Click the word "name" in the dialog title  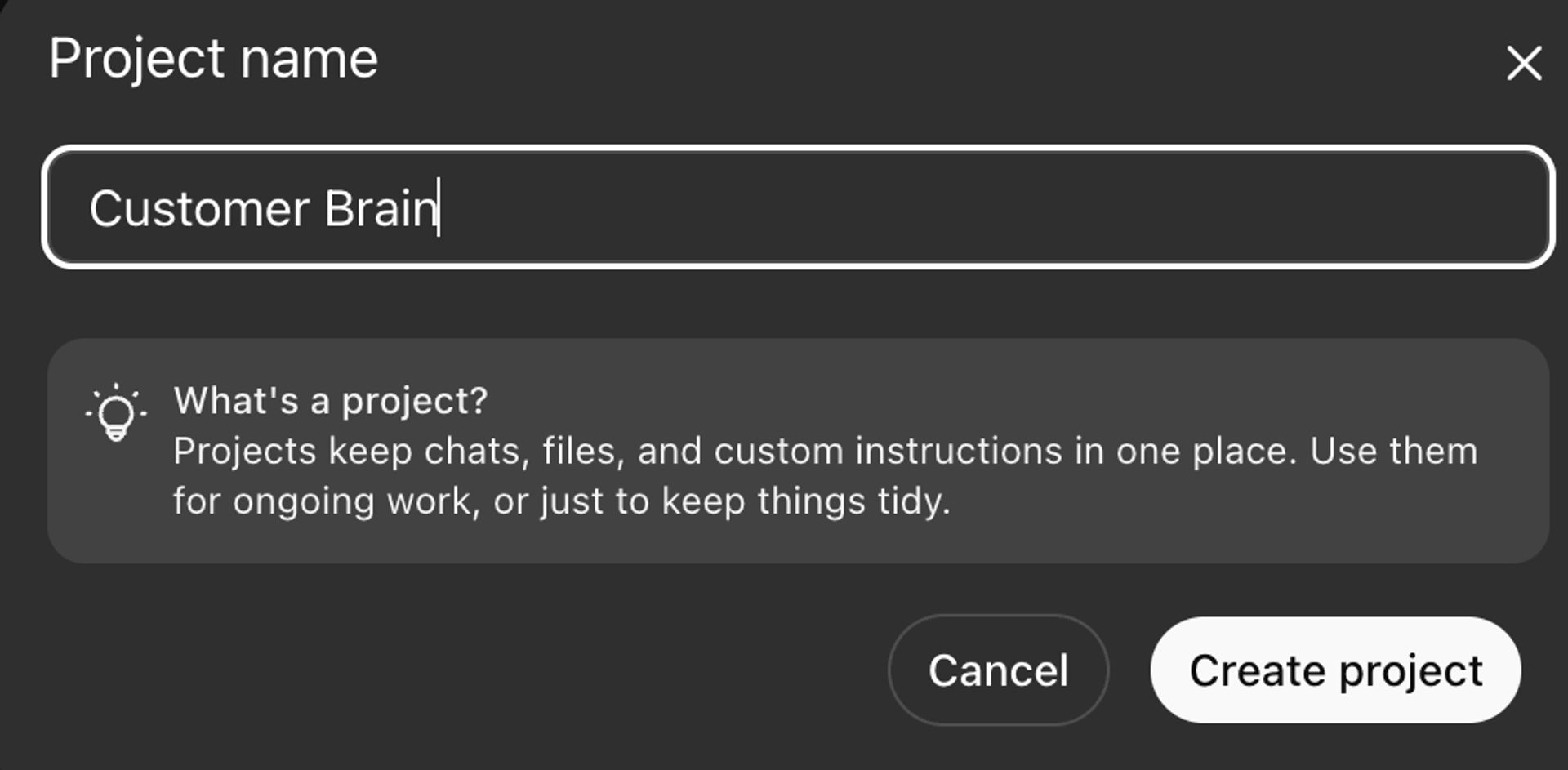(309, 59)
